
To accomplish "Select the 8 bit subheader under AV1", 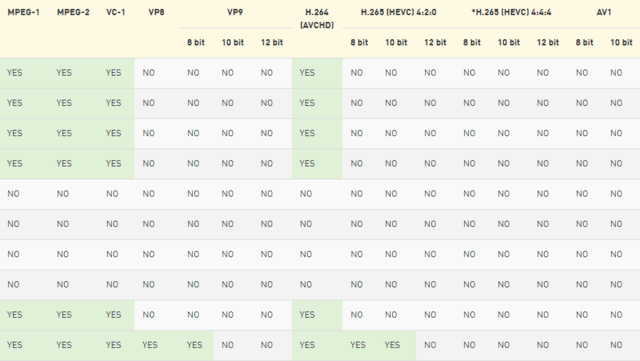I will (x=584, y=42).
